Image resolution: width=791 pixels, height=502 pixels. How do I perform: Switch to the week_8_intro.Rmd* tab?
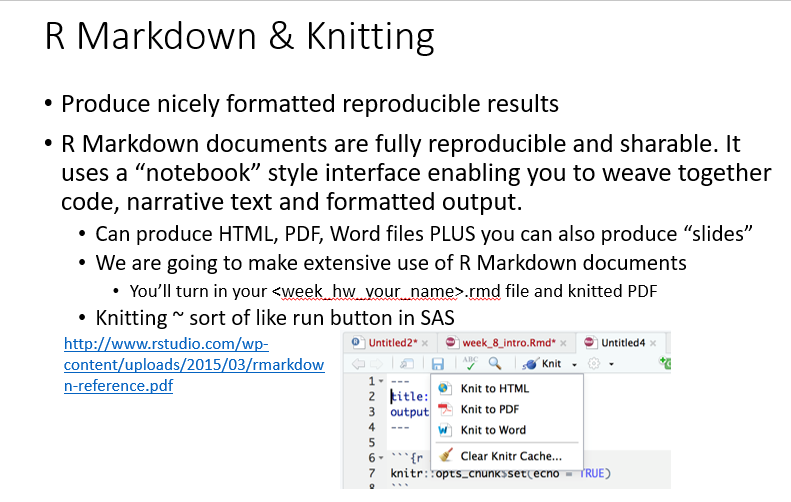click(508, 343)
